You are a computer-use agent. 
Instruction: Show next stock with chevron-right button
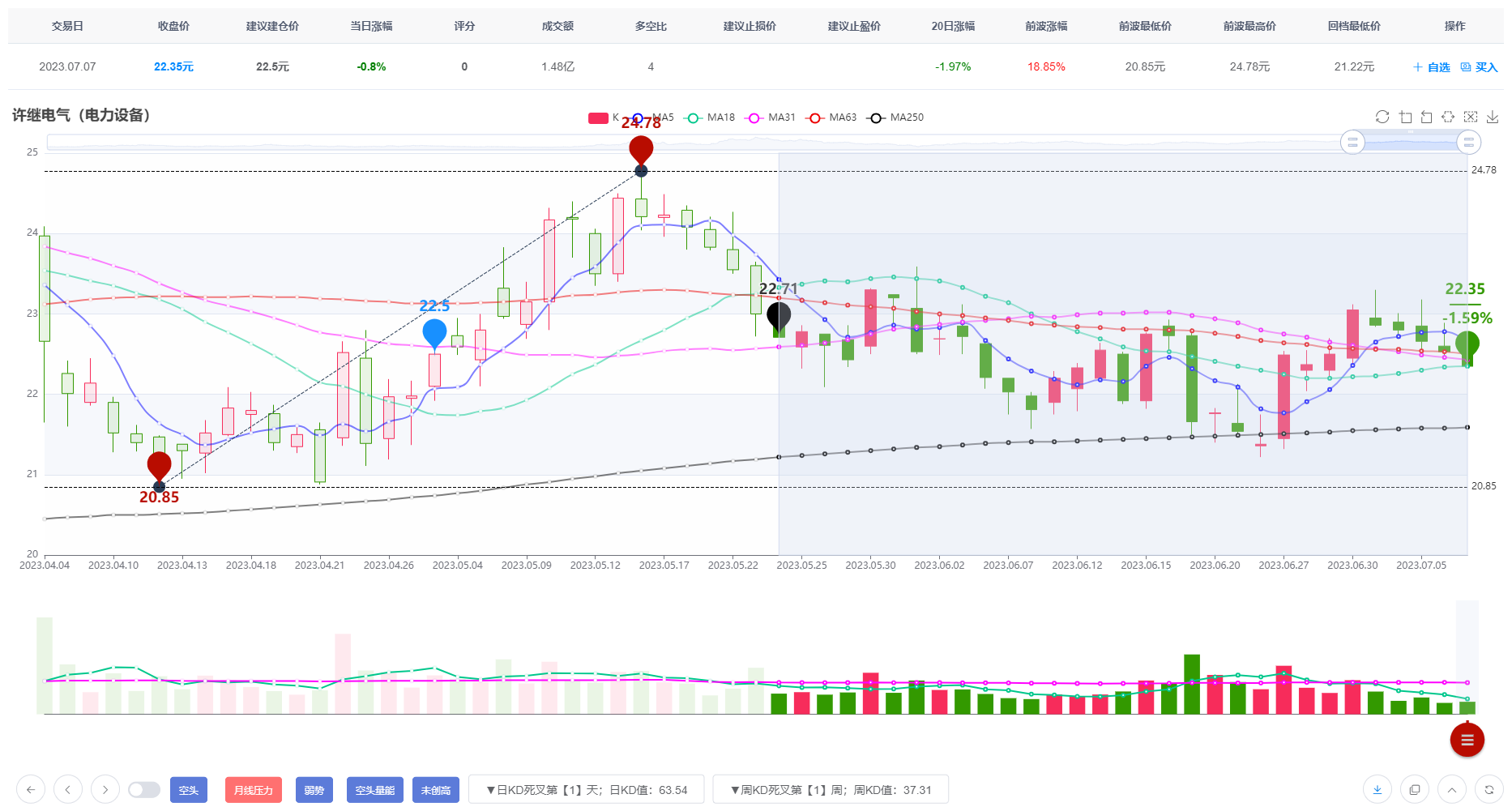(105, 789)
